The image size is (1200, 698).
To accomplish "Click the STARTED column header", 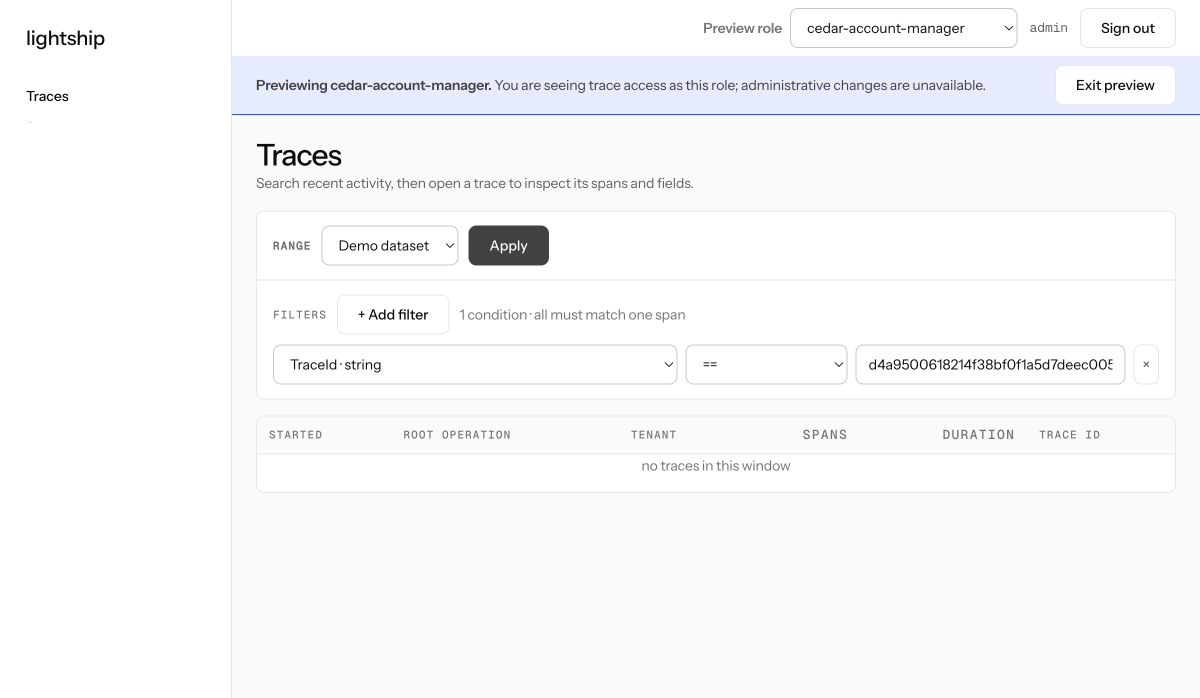I will tap(296, 435).
